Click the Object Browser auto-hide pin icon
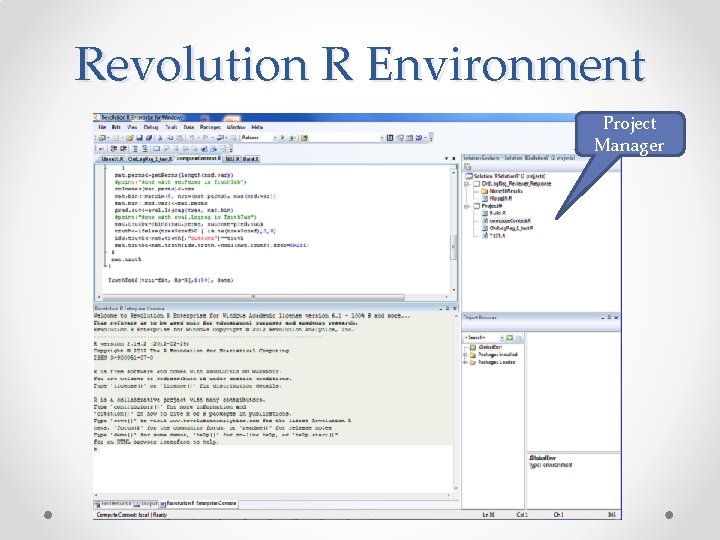 [x=609, y=317]
